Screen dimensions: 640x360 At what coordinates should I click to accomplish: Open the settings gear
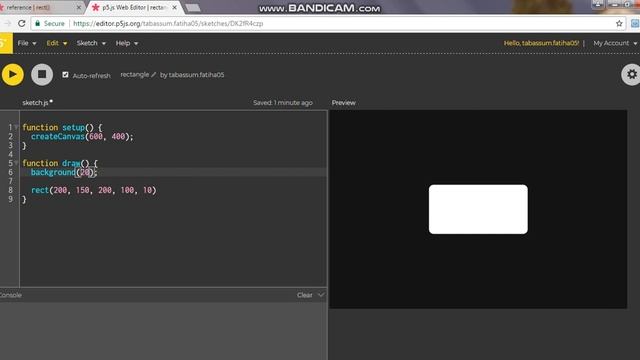[631, 74]
